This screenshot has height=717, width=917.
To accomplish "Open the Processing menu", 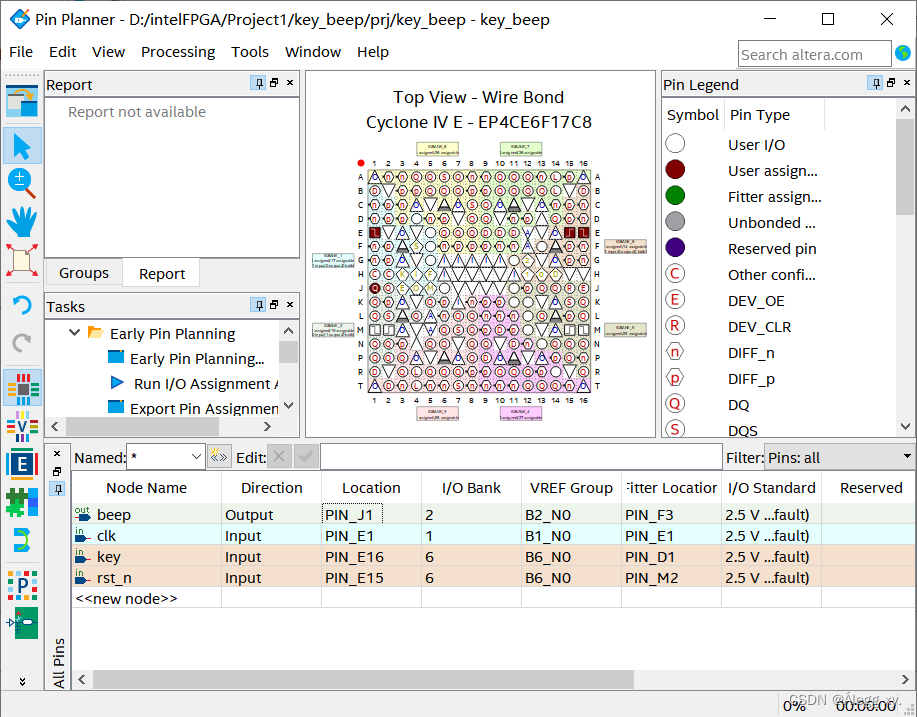I will point(178,52).
